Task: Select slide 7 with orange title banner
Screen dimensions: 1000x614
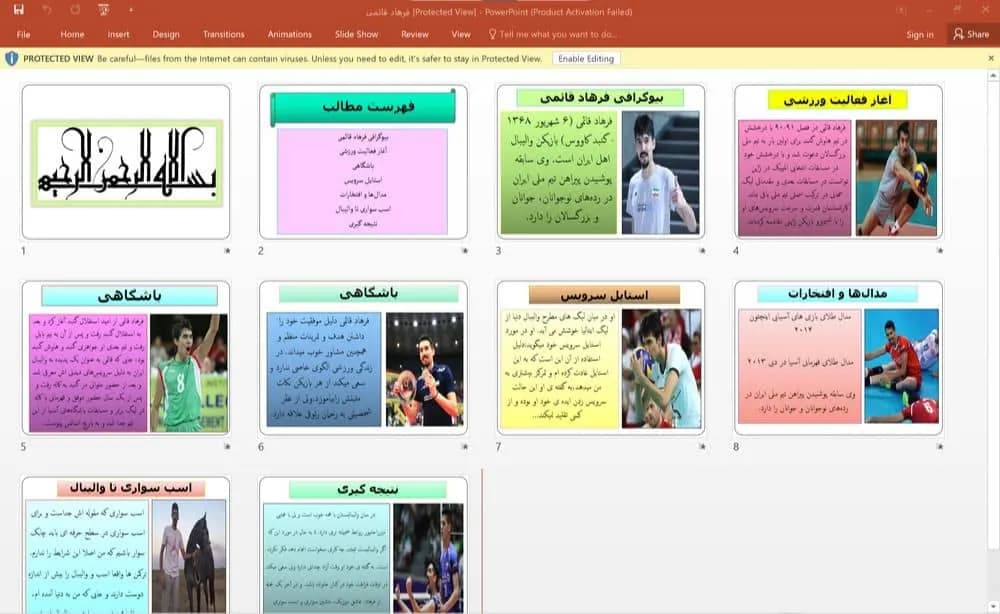Action: [601, 358]
